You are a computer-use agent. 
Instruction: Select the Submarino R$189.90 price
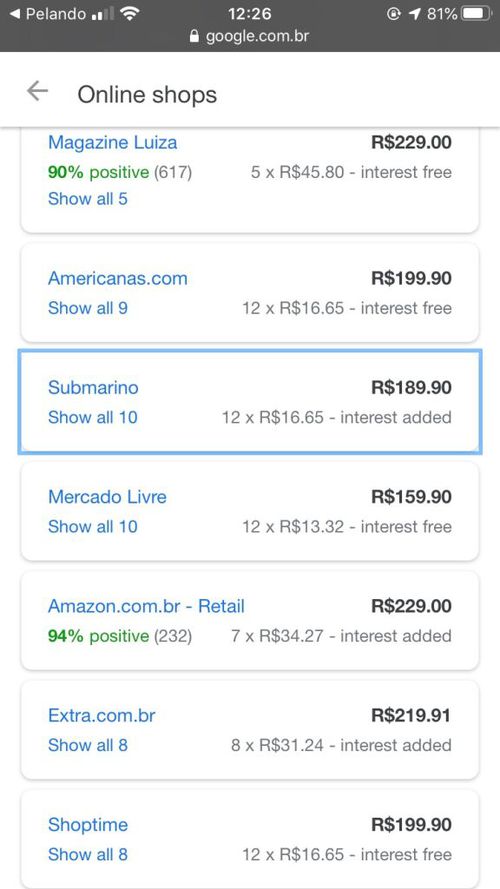pyautogui.click(x=412, y=388)
